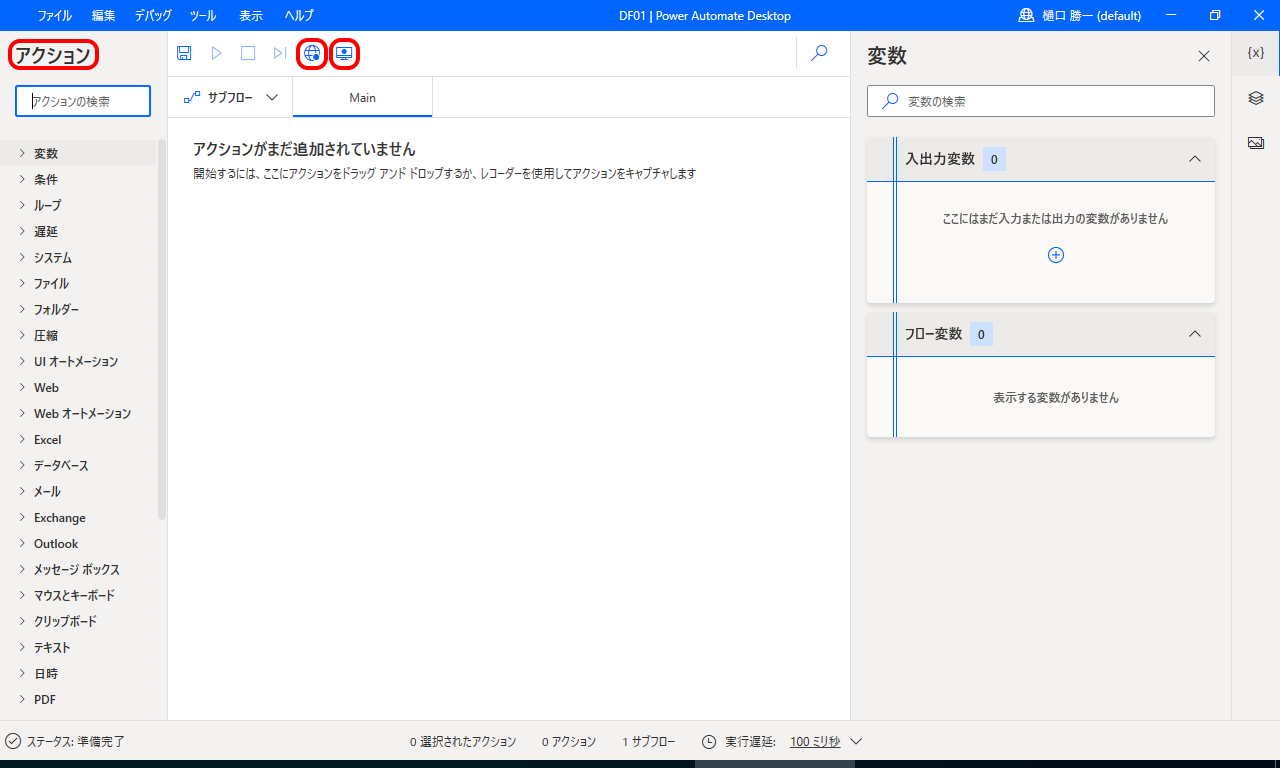Click the 樋口 勝一 (default) account name
This screenshot has width=1280, height=768.
(1091, 15)
